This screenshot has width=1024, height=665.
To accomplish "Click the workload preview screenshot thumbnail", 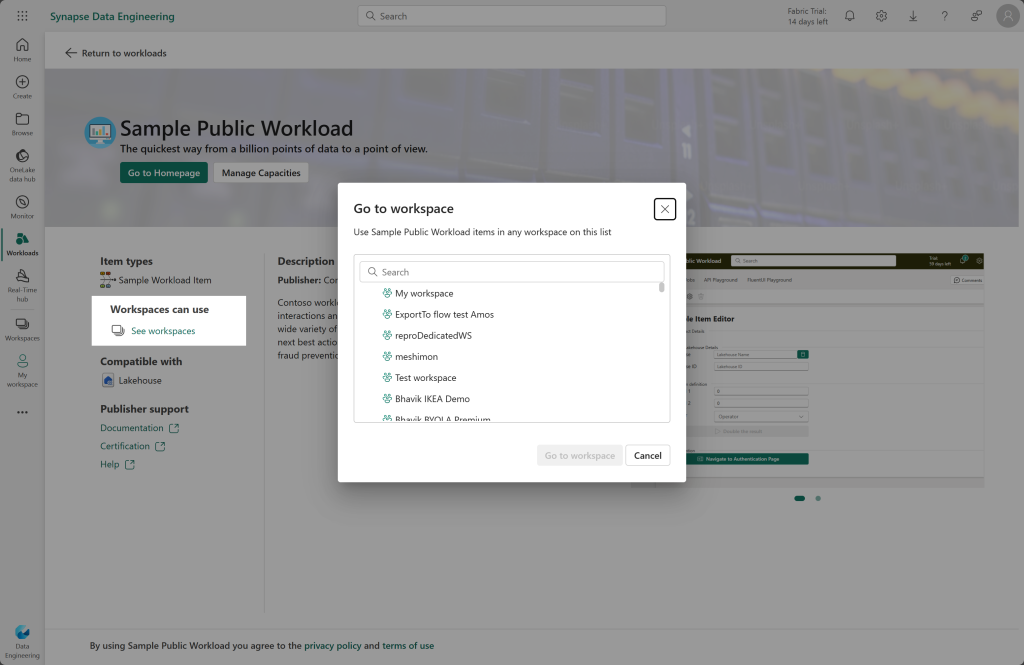I will [835, 370].
